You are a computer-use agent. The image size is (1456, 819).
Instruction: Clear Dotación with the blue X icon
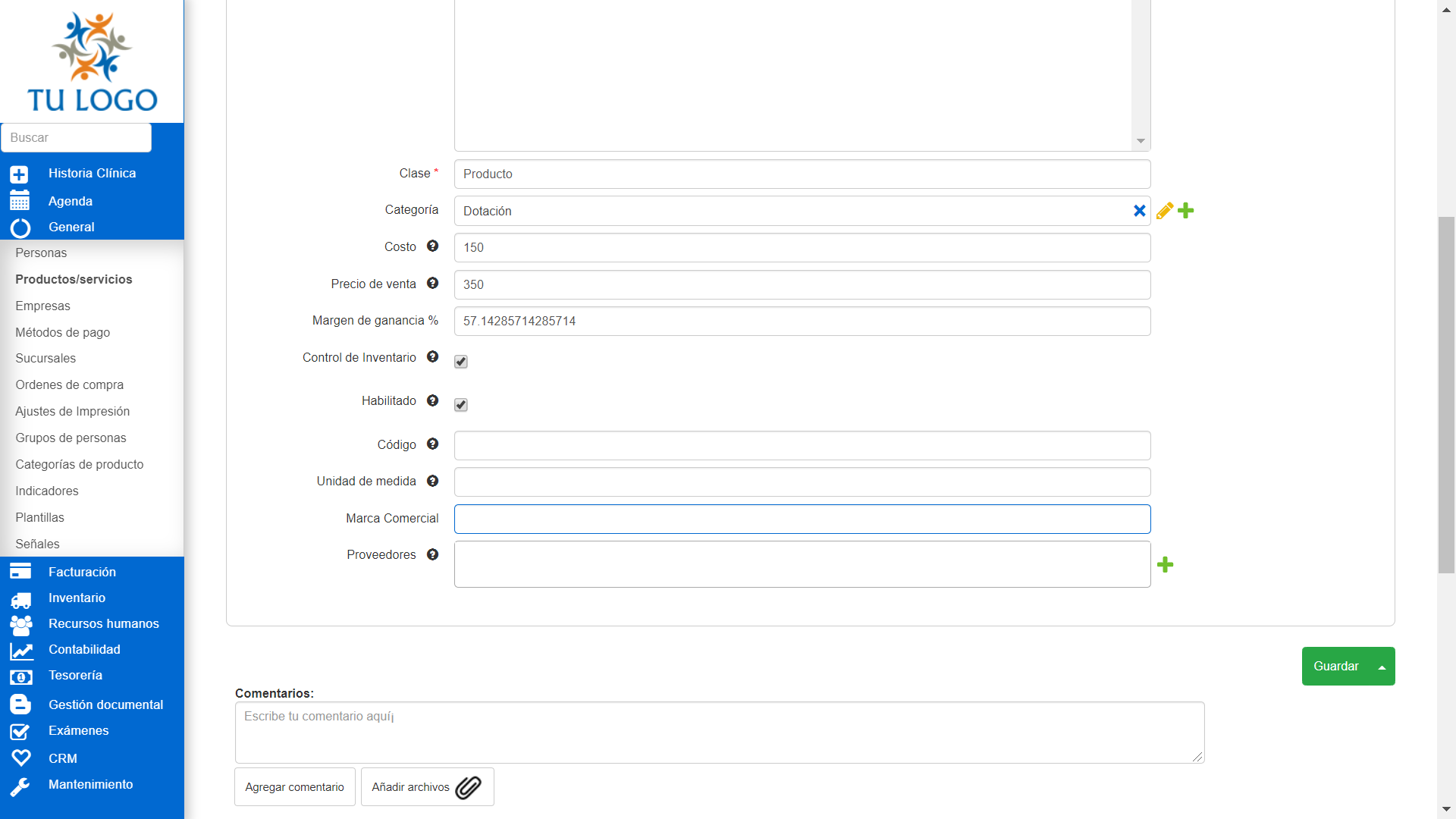coord(1139,211)
